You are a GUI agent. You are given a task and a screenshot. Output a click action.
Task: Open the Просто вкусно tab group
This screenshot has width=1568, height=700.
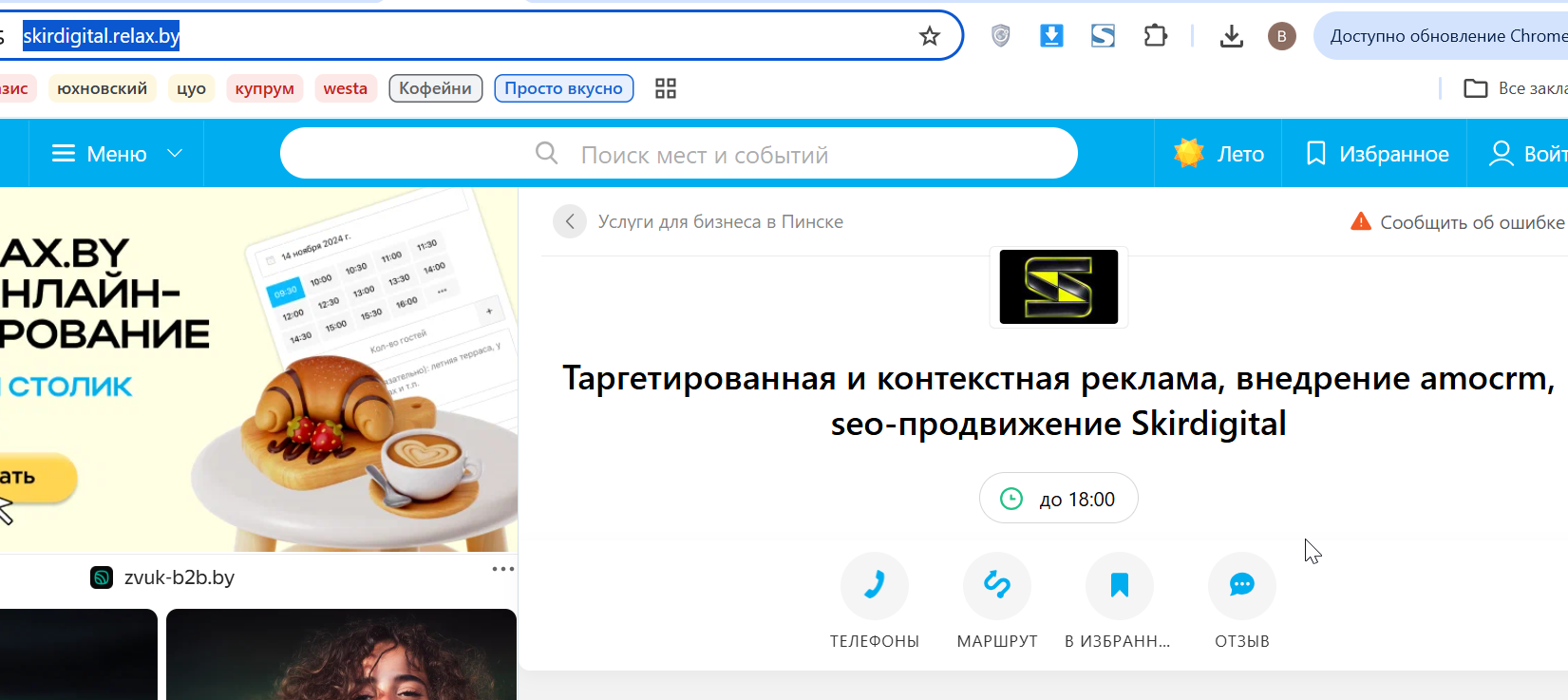tap(563, 88)
